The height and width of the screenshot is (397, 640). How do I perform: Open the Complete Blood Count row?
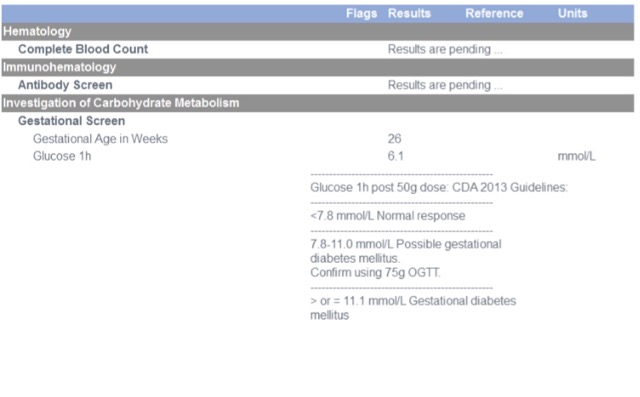click(318, 49)
